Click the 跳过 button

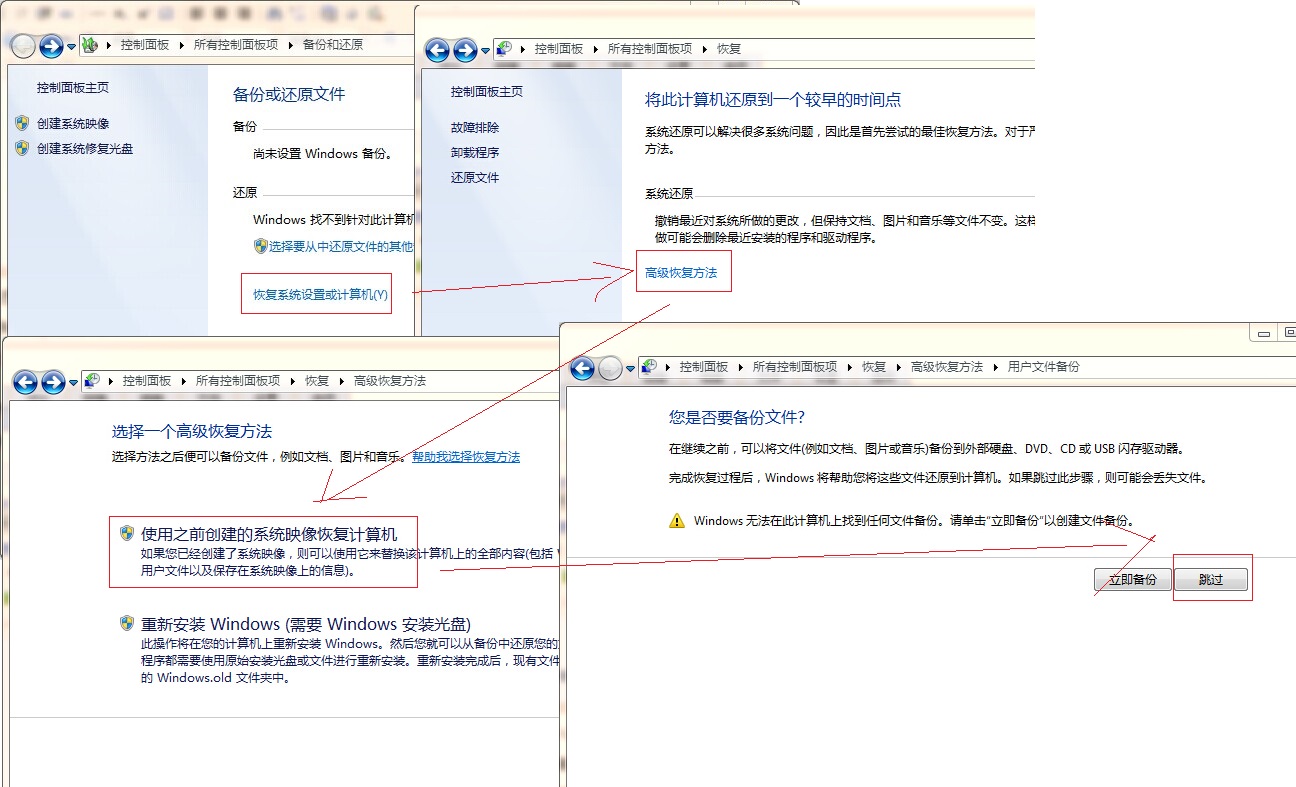point(1211,580)
